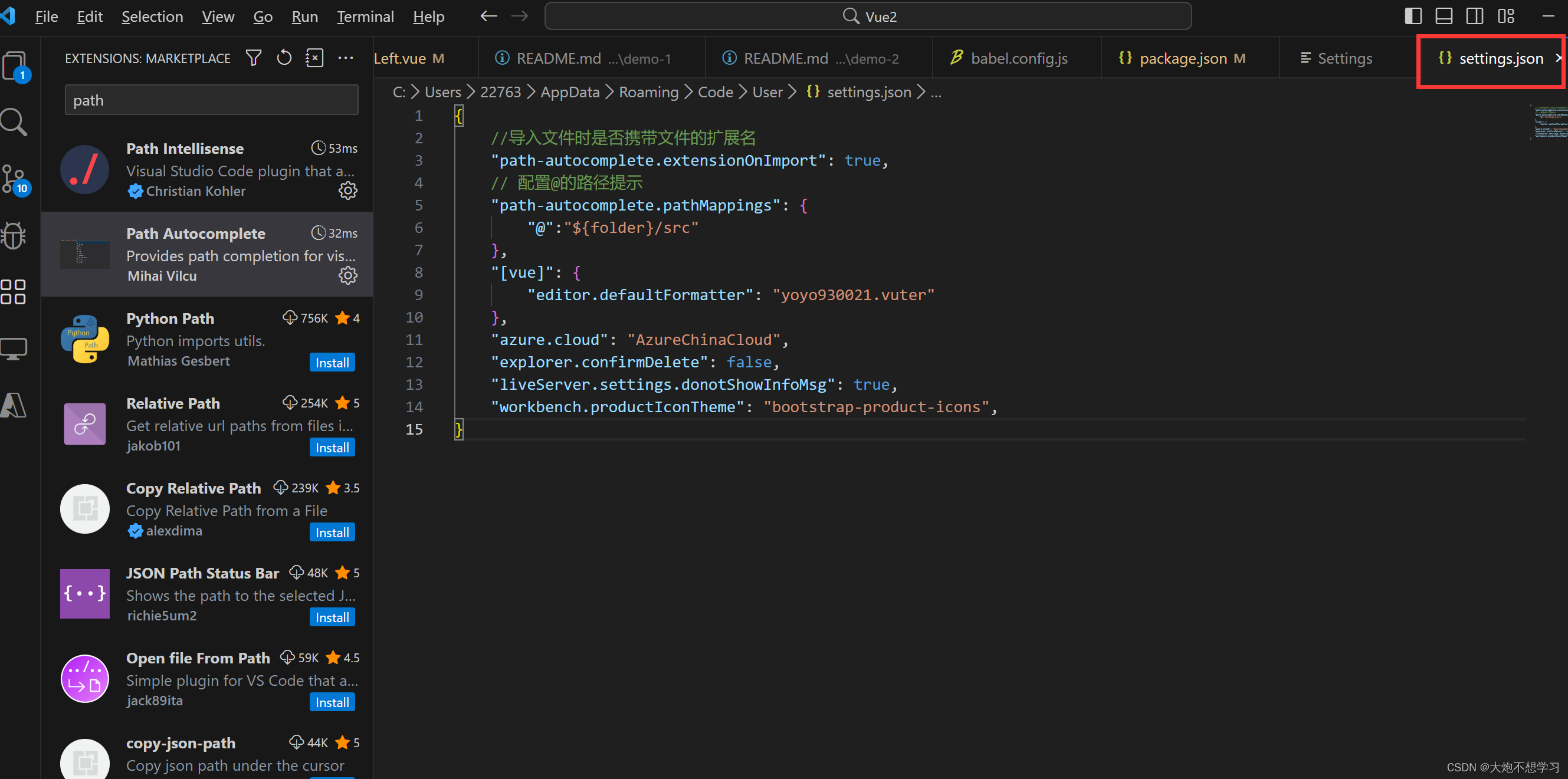Open Source Control view with 10 badge

pos(15,179)
